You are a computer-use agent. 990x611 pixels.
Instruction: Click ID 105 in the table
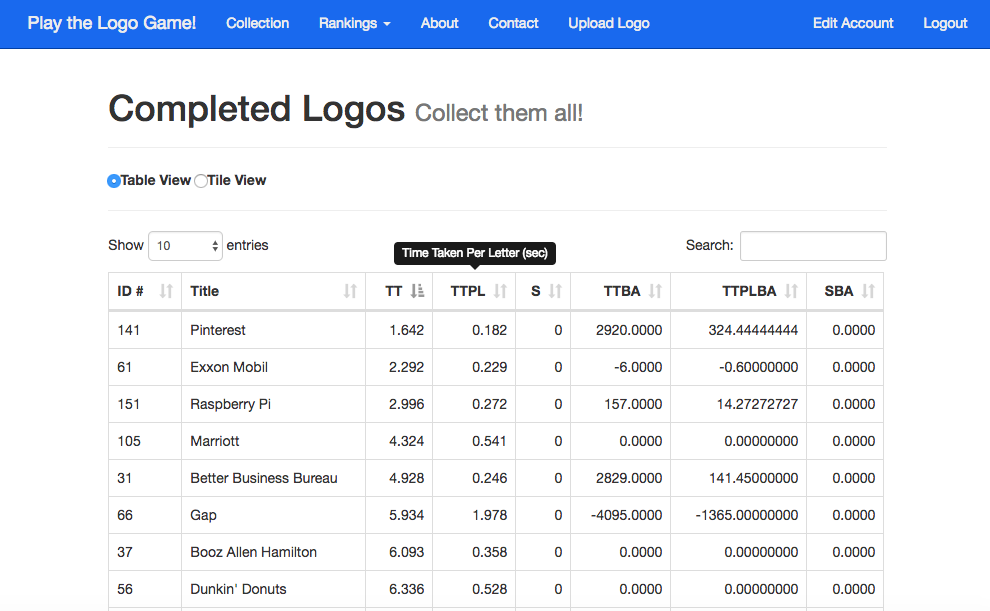point(129,441)
